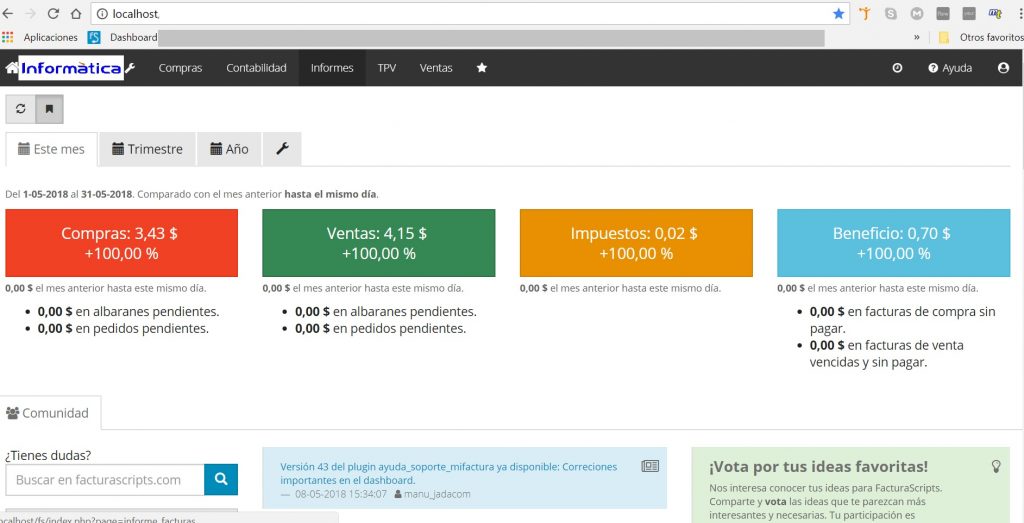1024x523 pixels.
Task: Focus the Buscar en facturascripts.com field
Action: tap(105, 480)
